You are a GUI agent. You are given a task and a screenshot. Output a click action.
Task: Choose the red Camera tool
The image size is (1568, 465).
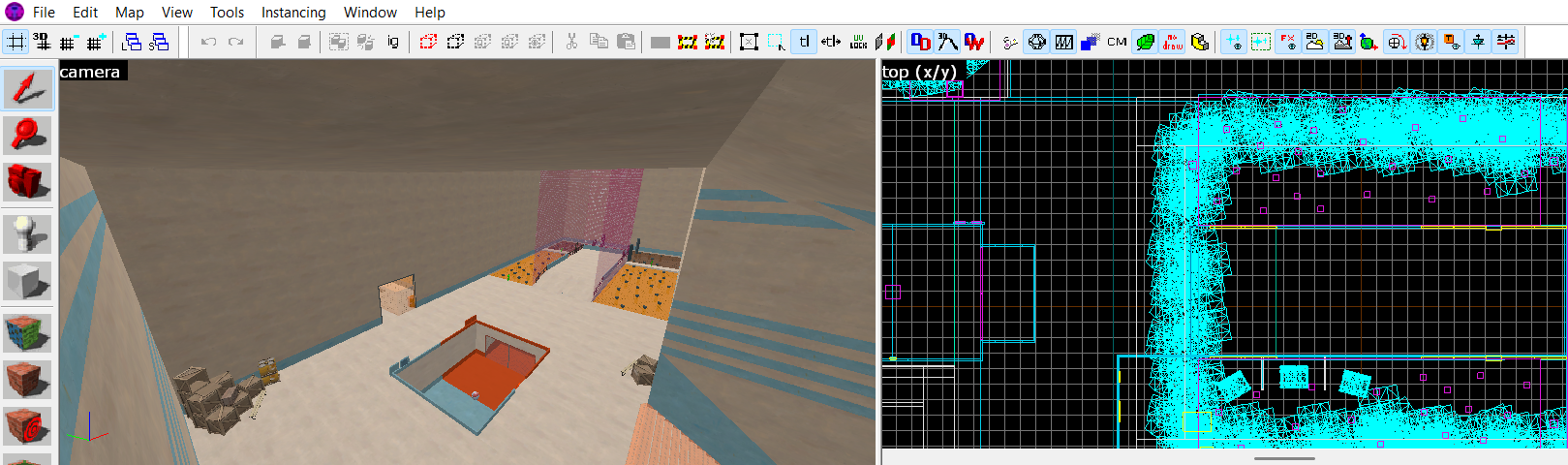coord(27,182)
